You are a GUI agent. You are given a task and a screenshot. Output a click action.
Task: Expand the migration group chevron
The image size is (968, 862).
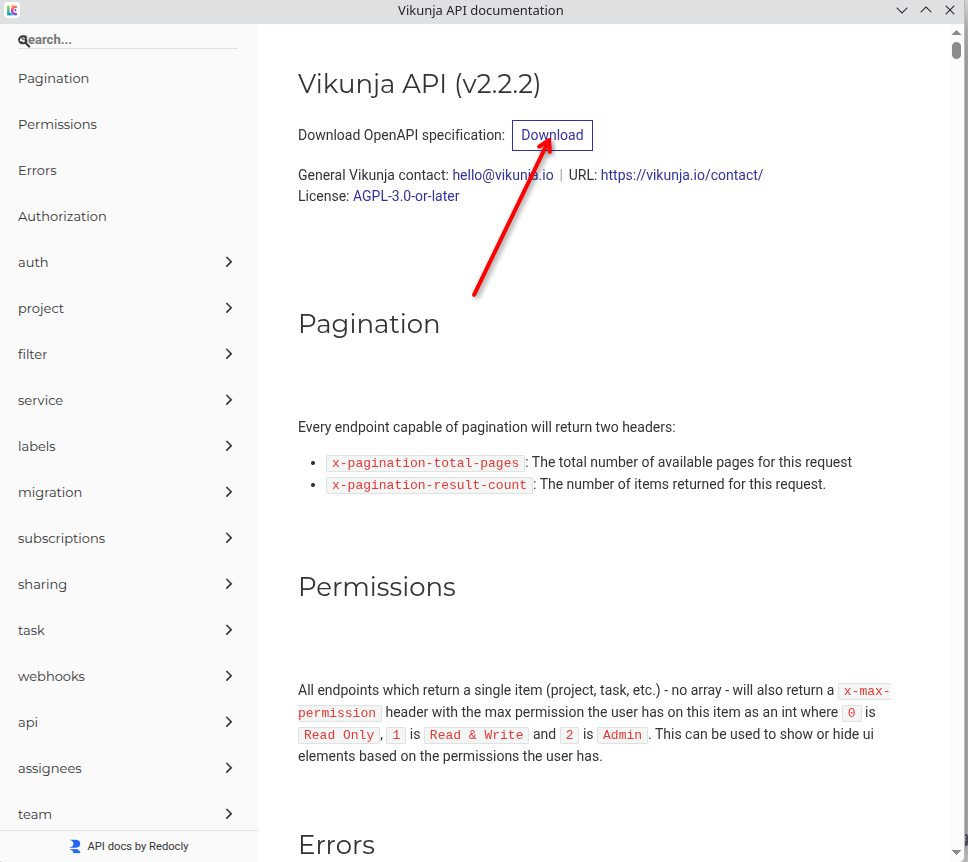click(229, 492)
